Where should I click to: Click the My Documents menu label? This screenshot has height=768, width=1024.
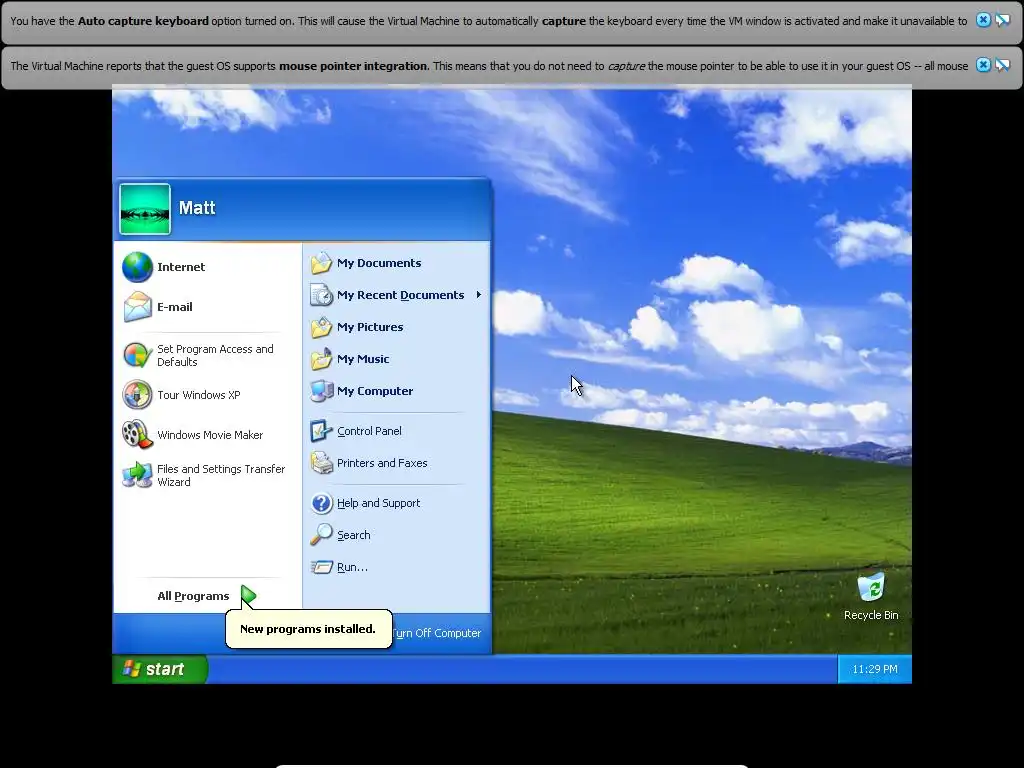point(379,263)
